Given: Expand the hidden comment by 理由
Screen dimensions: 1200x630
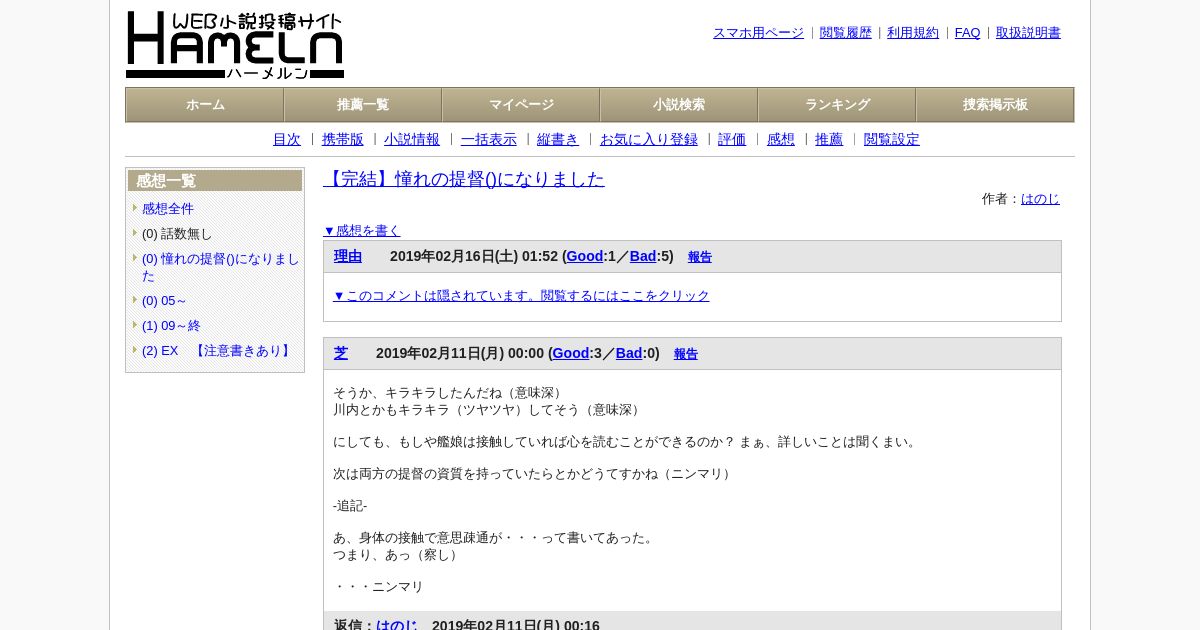Looking at the screenshot, I should point(521,296).
